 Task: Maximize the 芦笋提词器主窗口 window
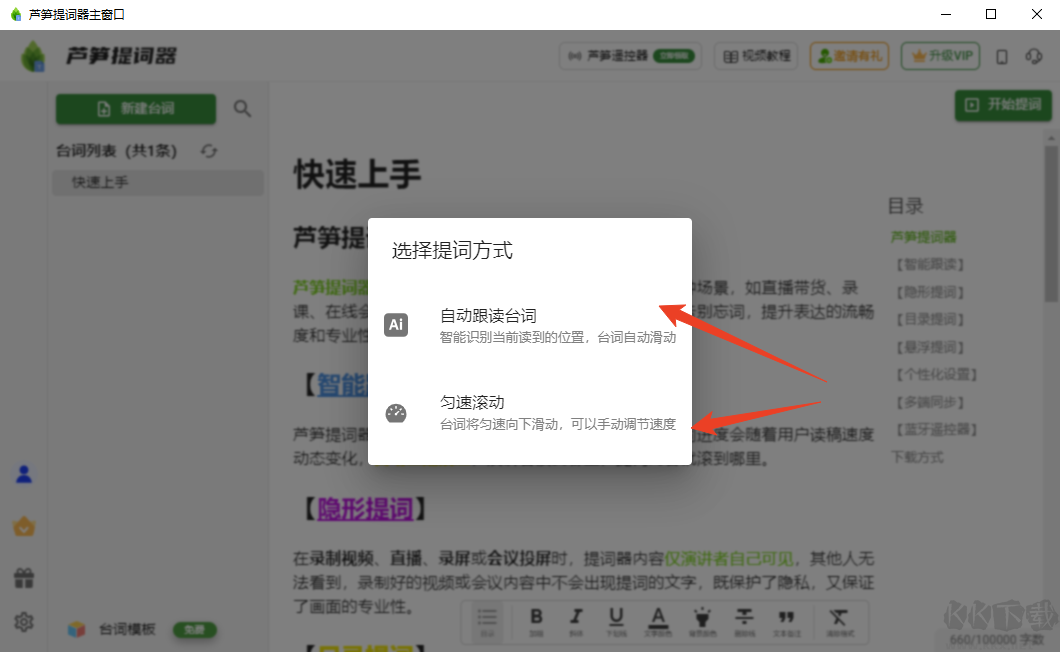coord(991,14)
